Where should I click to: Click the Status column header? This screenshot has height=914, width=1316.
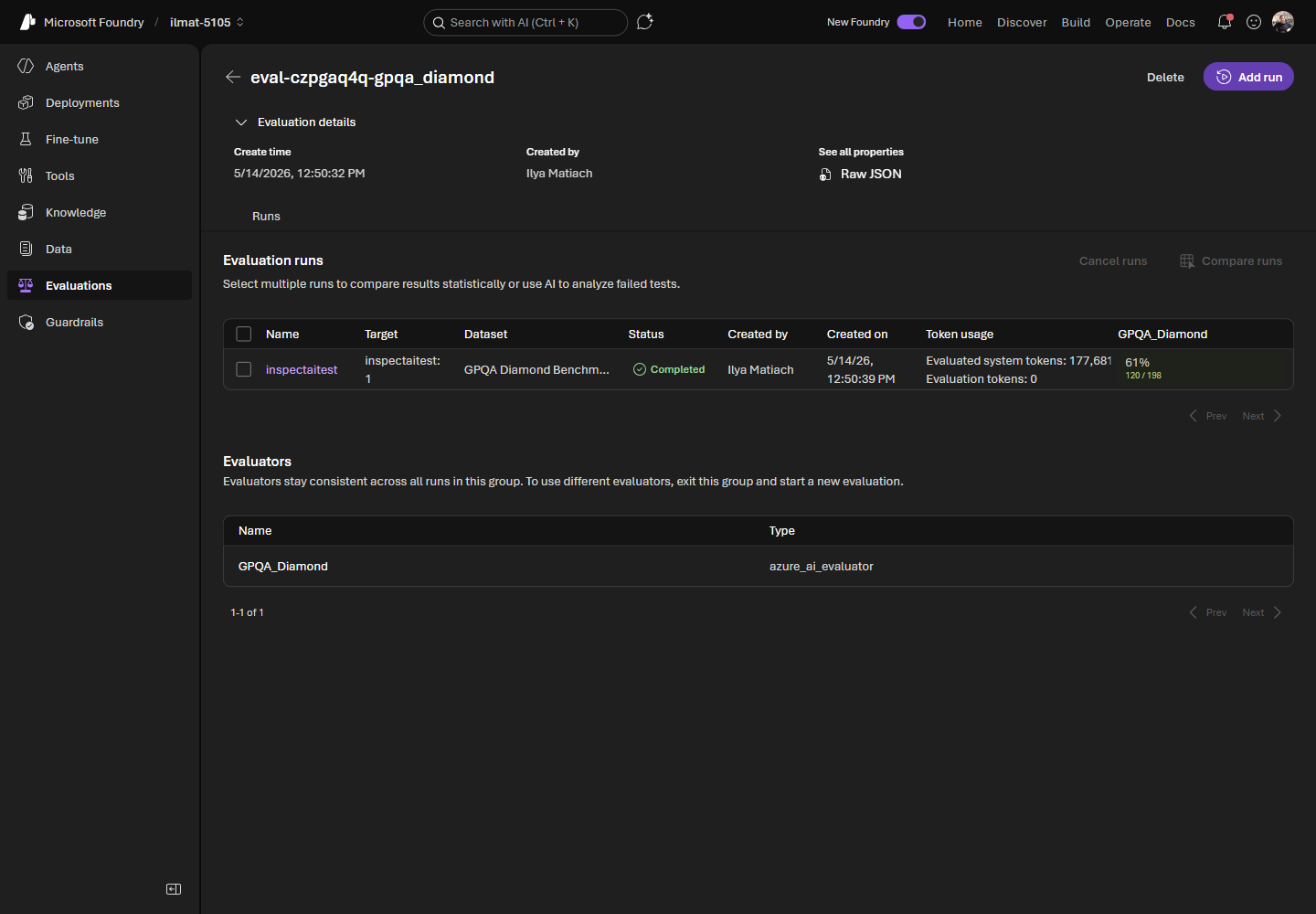[x=646, y=335]
